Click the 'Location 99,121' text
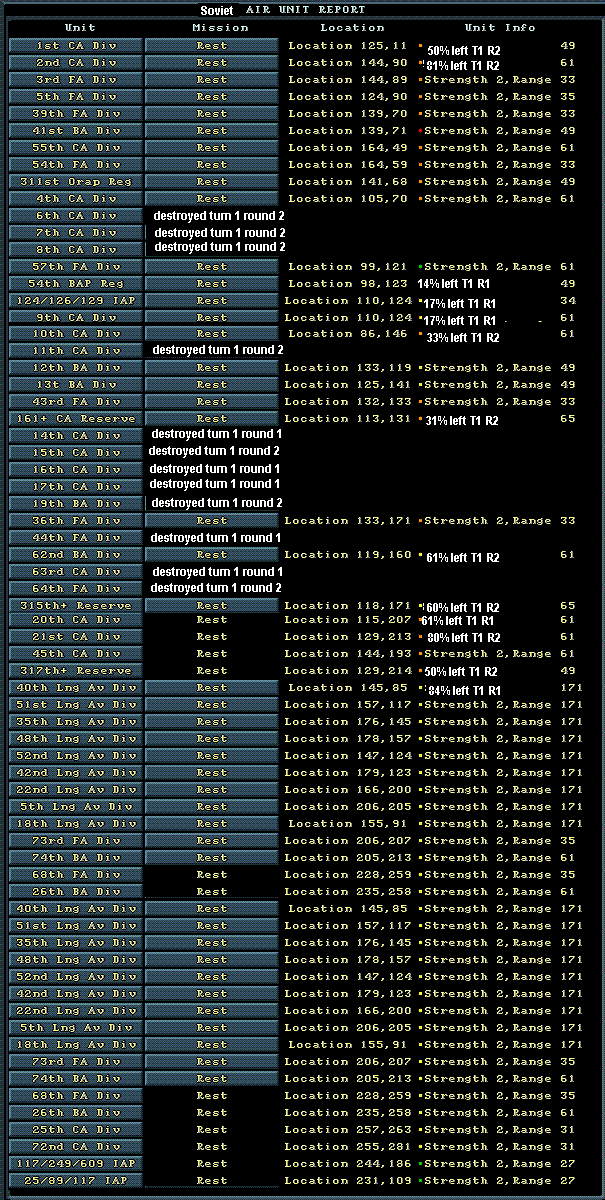The width and height of the screenshot is (605, 1200). tap(348, 267)
